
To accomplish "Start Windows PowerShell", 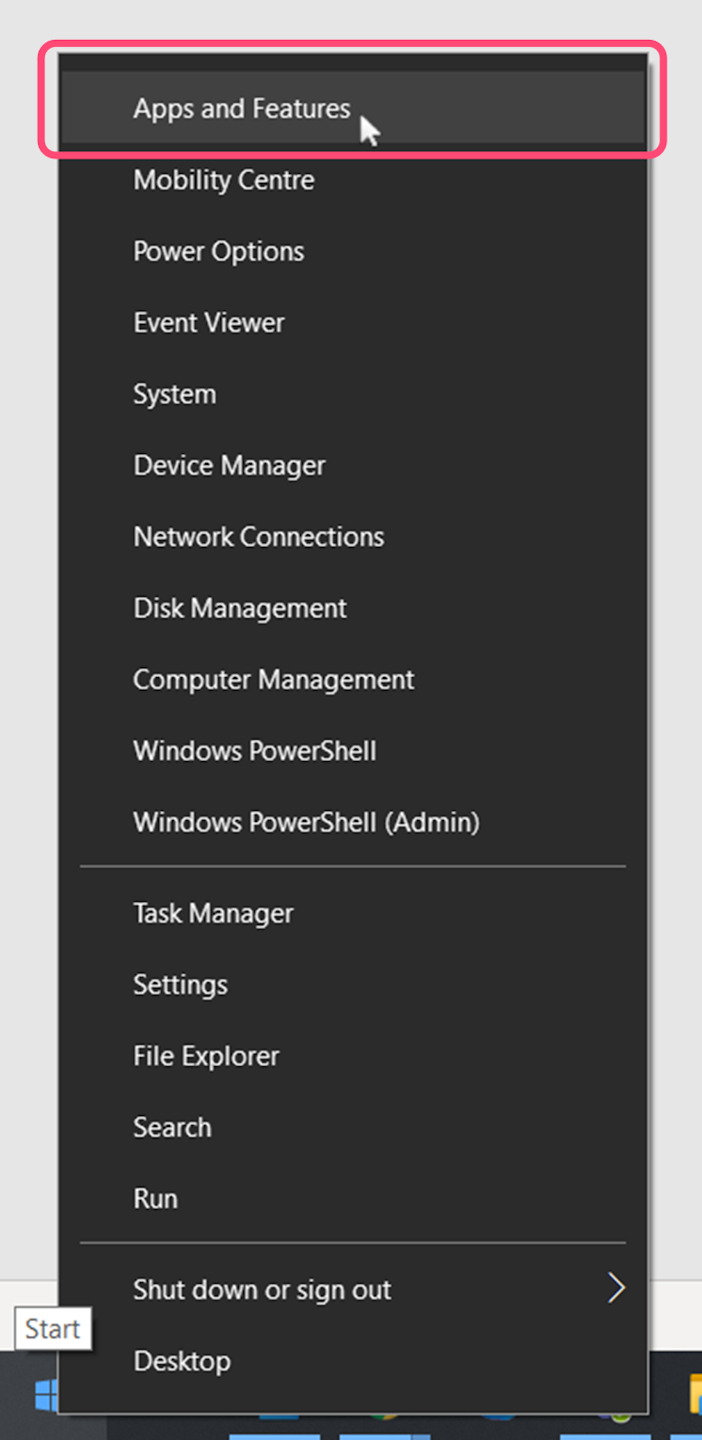I will (255, 751).
